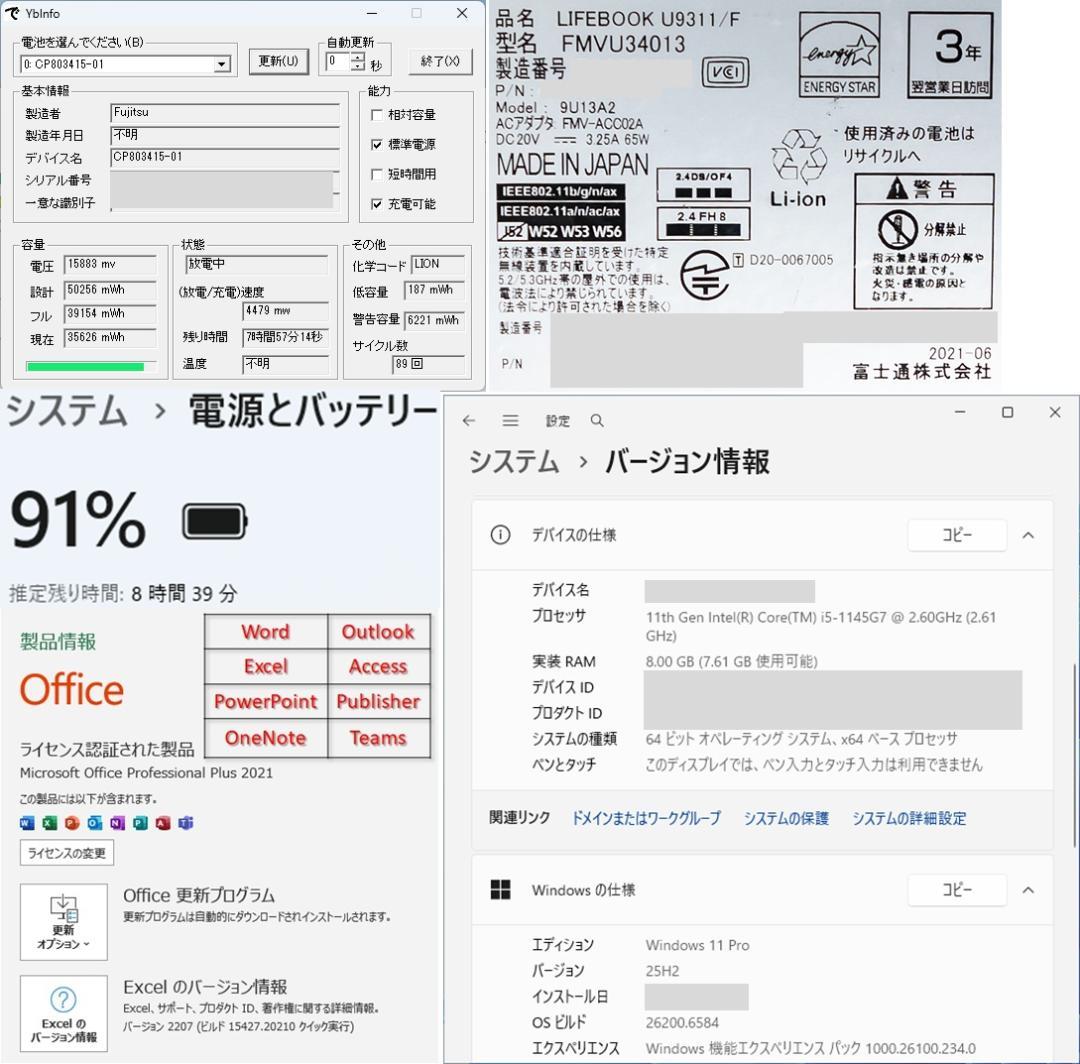
Task: Click the デバイス名 field CP803415-01
Action: pos(225,157)
